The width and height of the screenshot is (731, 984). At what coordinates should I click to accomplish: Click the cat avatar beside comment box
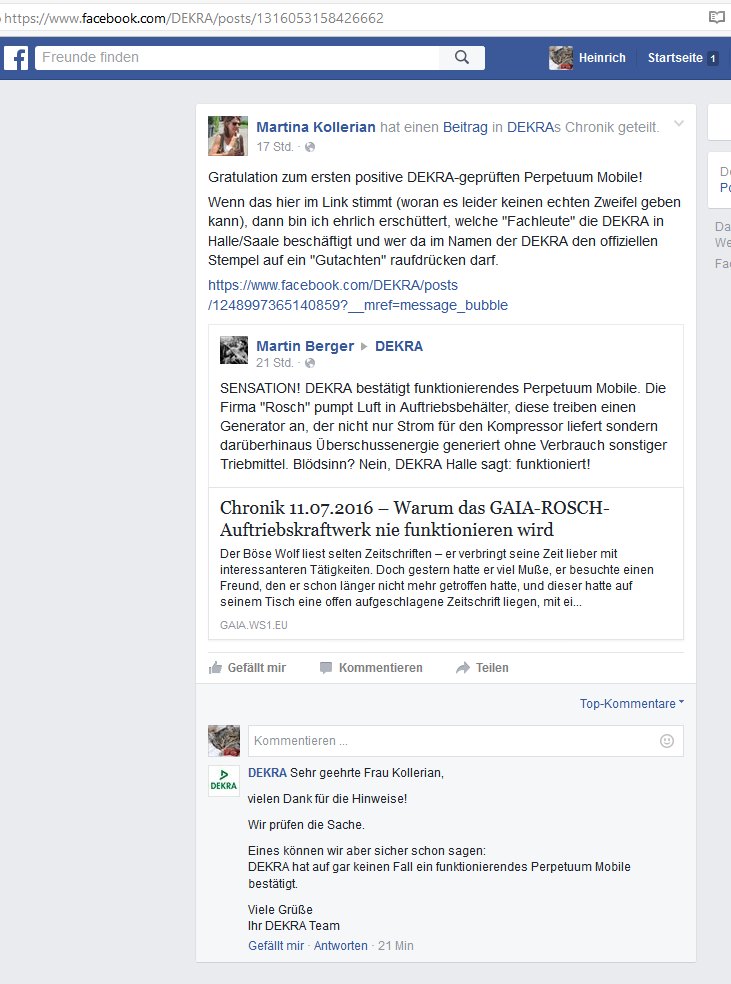point(224,741)
